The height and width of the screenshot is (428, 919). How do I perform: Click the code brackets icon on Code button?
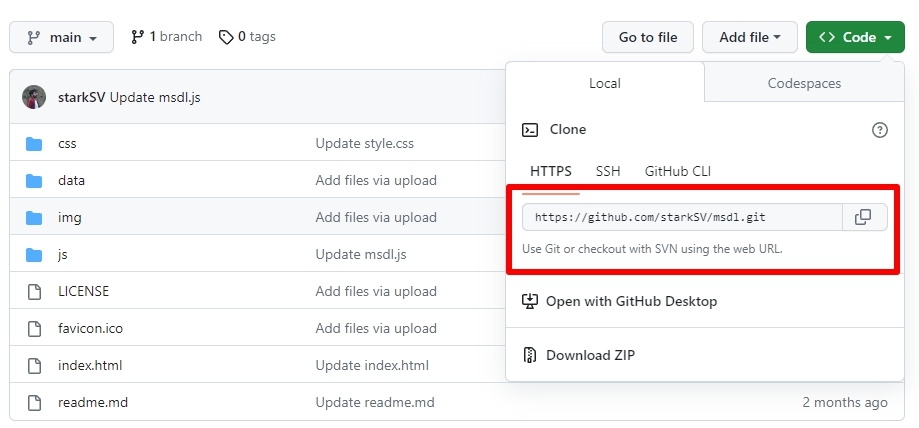[x=827, y=38]
